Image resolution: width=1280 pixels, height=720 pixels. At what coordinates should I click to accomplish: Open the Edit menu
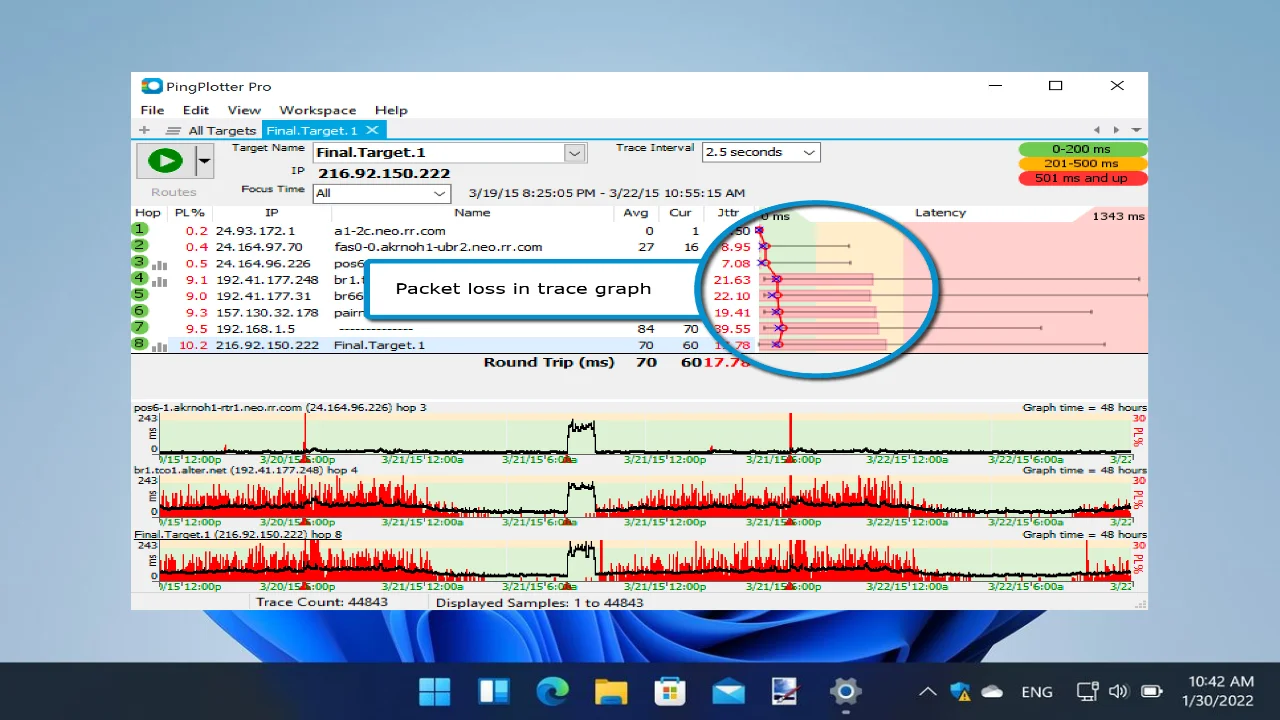tap(196, 110)
